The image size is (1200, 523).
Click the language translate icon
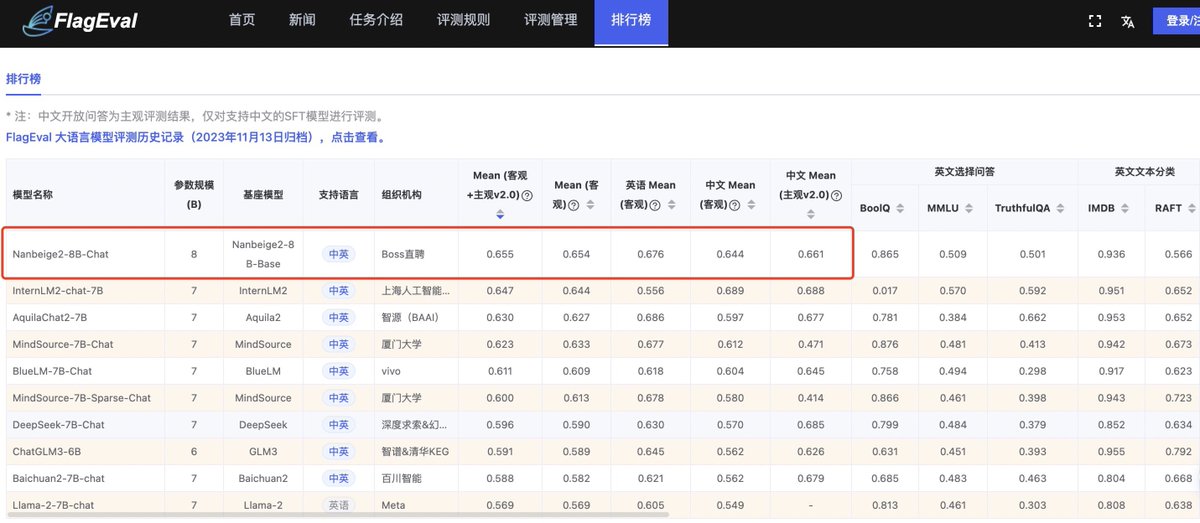point(1128,21)
